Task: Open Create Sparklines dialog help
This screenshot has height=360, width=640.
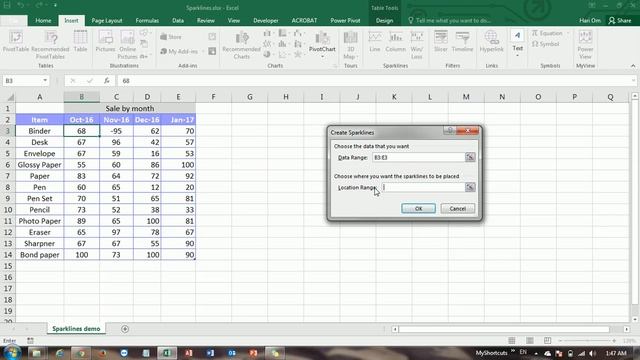Action: (449, 130)
